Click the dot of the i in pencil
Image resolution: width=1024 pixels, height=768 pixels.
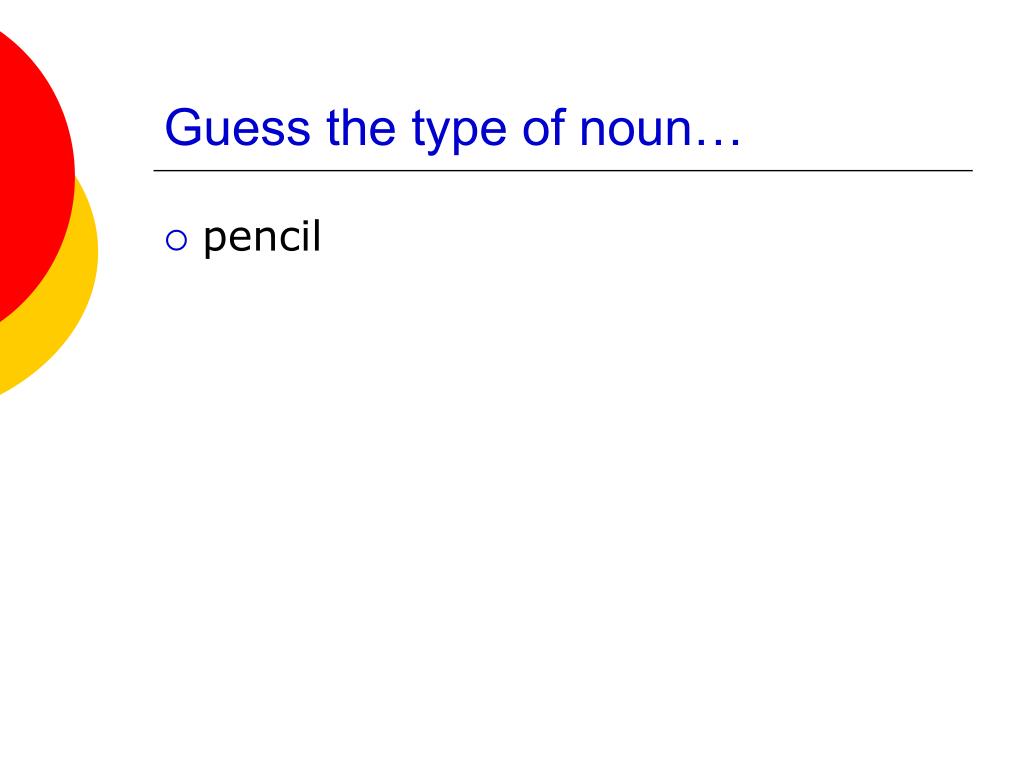point(305,223)
